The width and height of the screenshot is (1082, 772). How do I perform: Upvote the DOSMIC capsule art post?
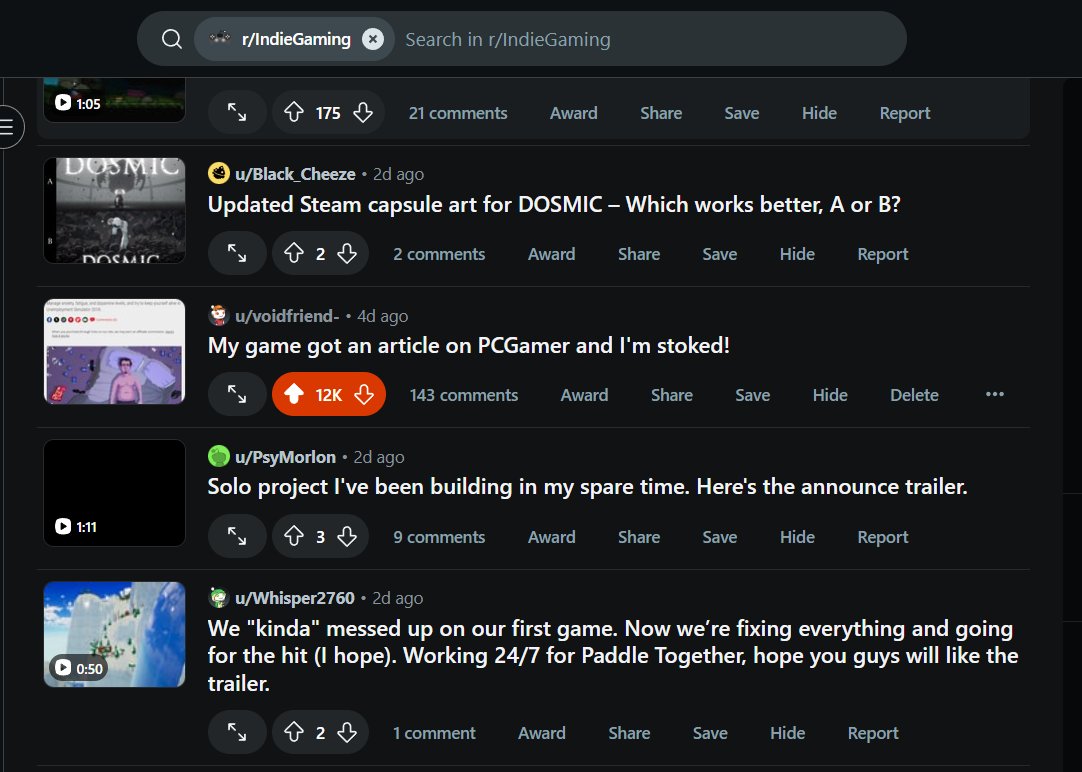click(293, 253)
